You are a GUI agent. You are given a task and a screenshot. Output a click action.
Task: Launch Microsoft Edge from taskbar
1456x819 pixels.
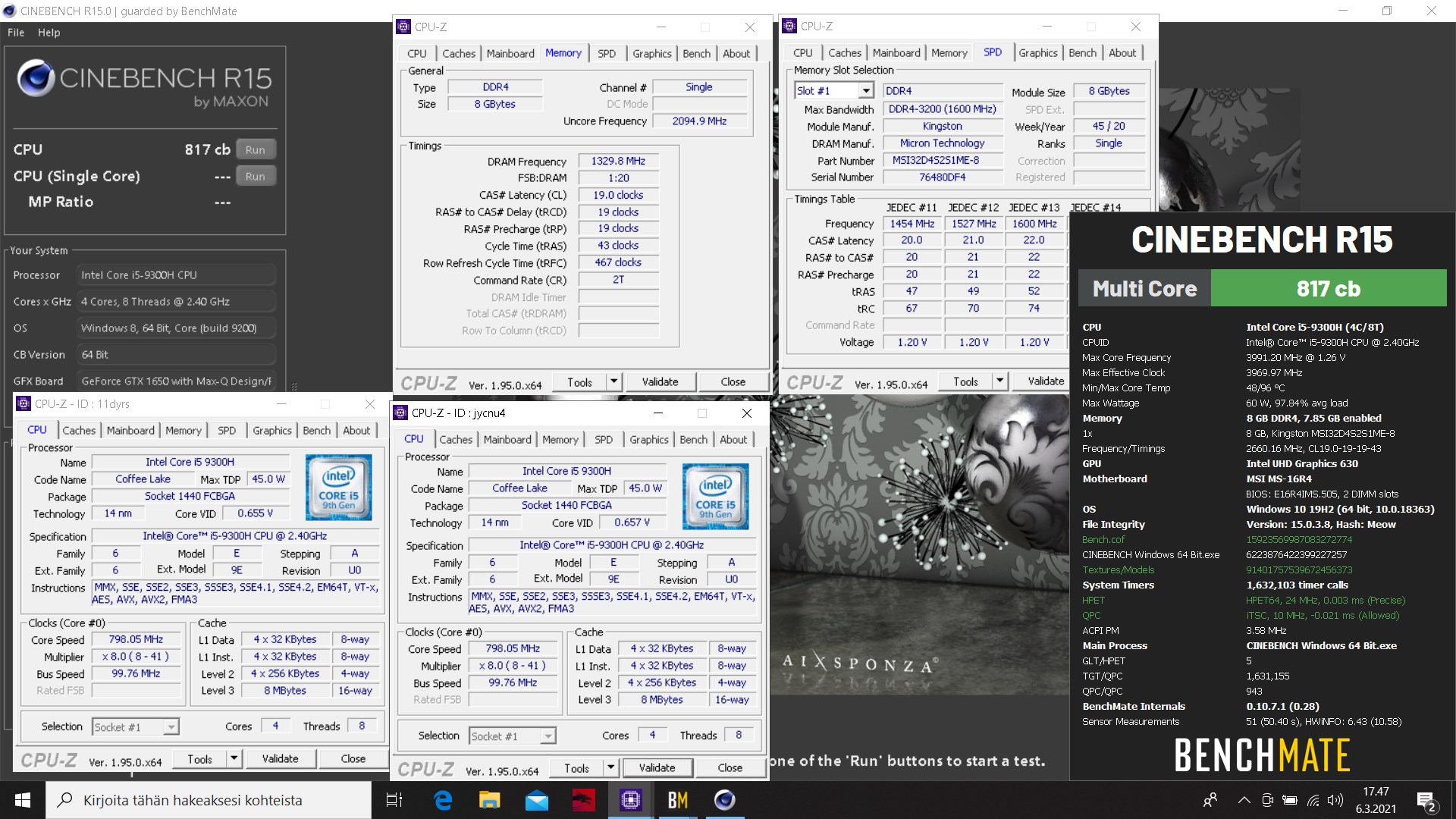coord(443,800)
